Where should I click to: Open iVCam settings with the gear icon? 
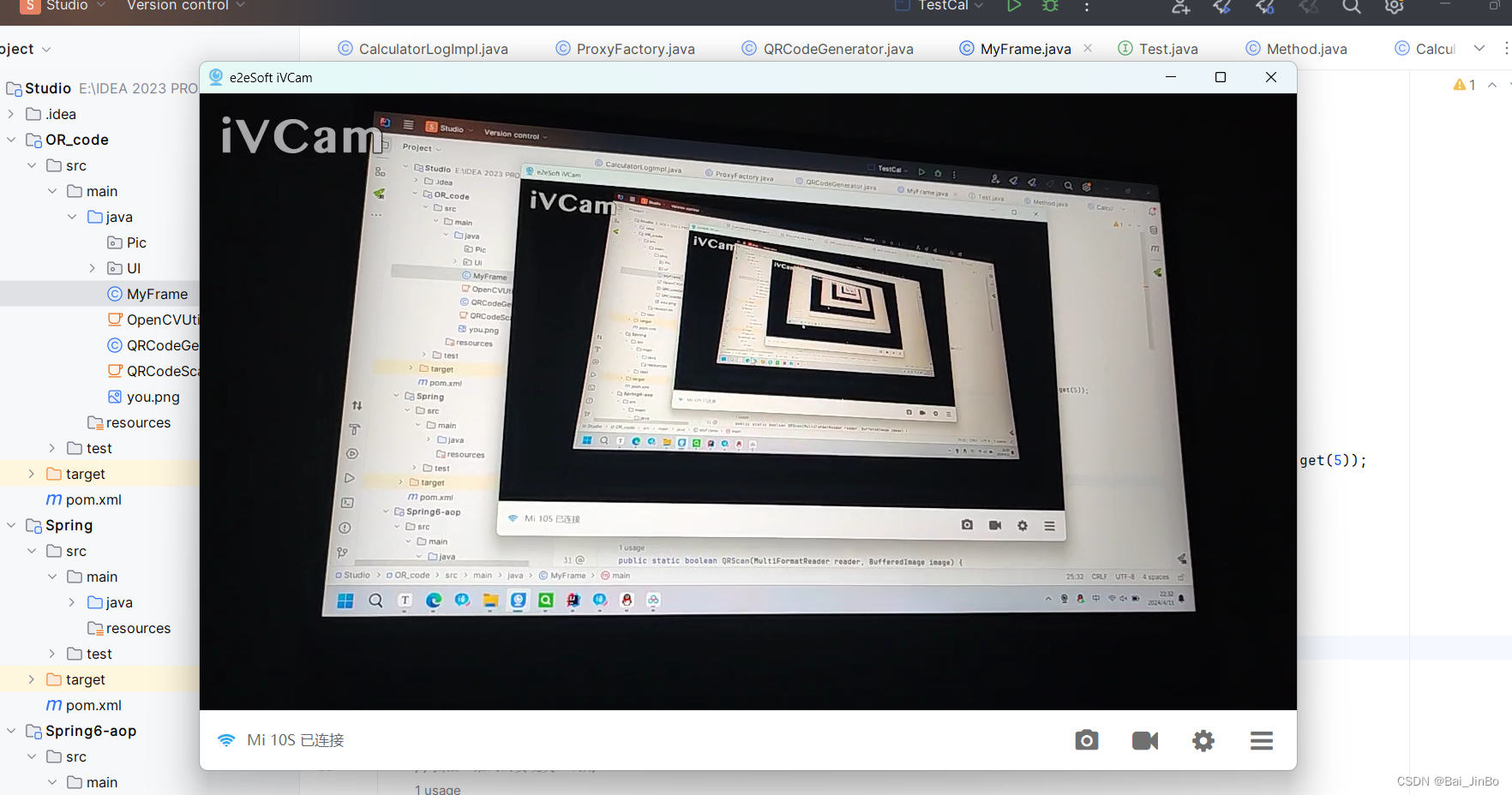point(1203,740)
